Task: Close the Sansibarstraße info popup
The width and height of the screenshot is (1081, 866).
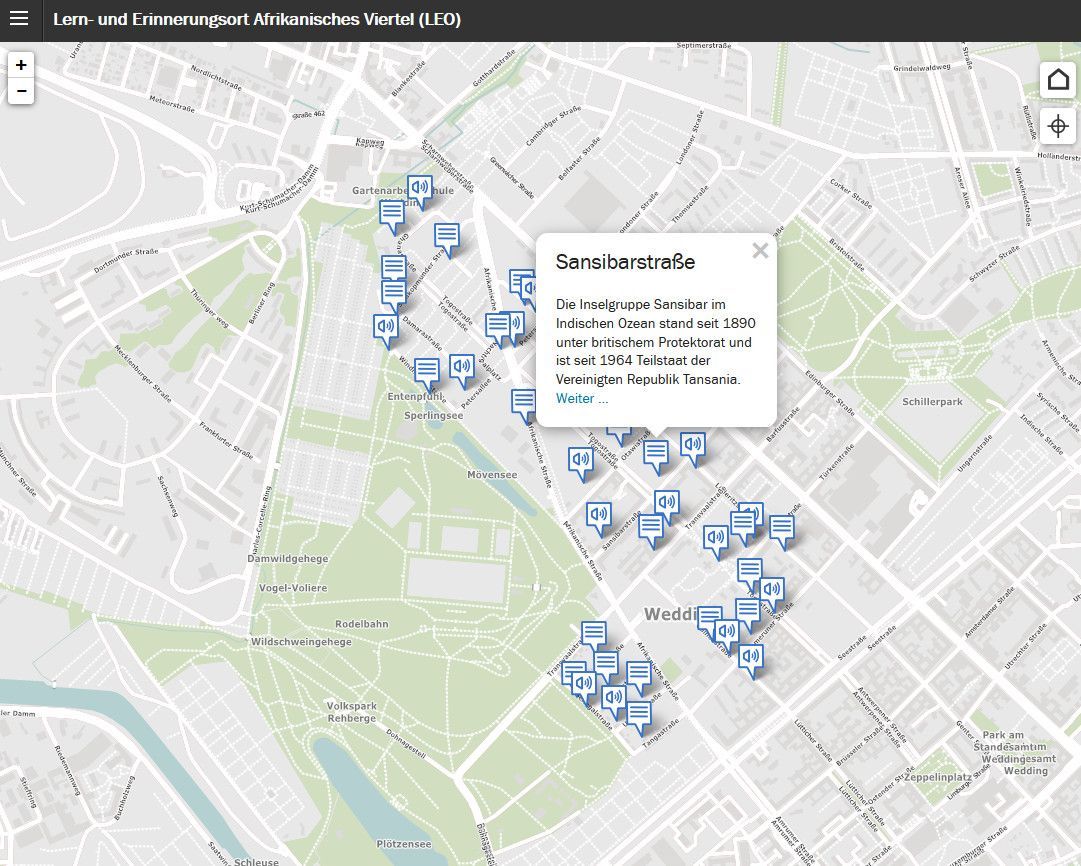Action: point(761,251)
